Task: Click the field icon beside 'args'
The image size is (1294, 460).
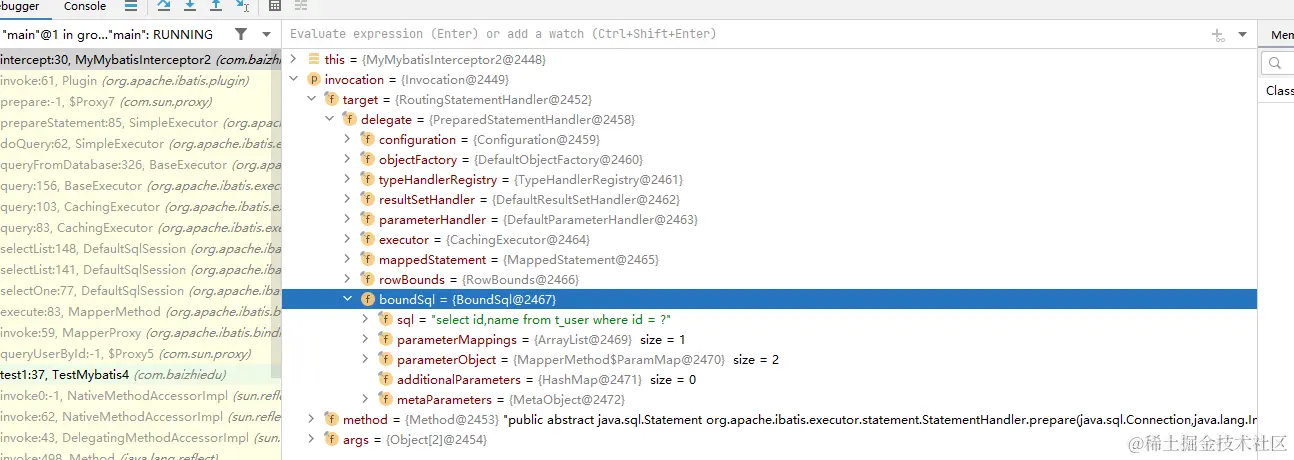Action: [x=331, y=440]
